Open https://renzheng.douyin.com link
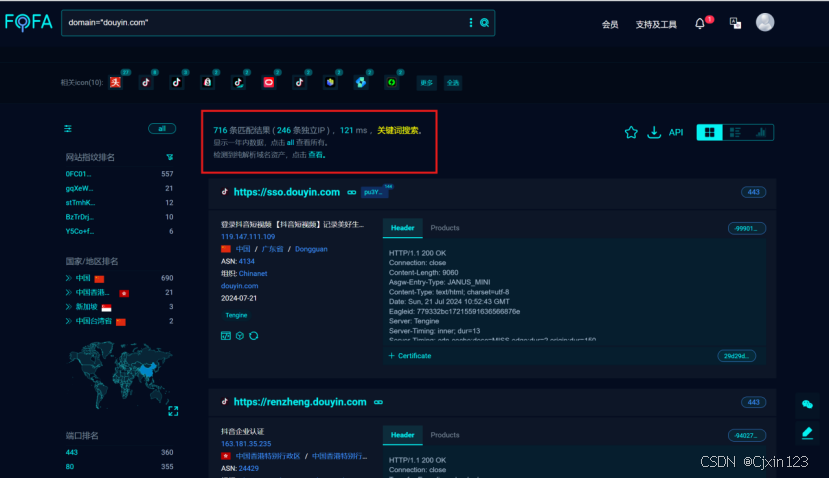 [300, 402]
